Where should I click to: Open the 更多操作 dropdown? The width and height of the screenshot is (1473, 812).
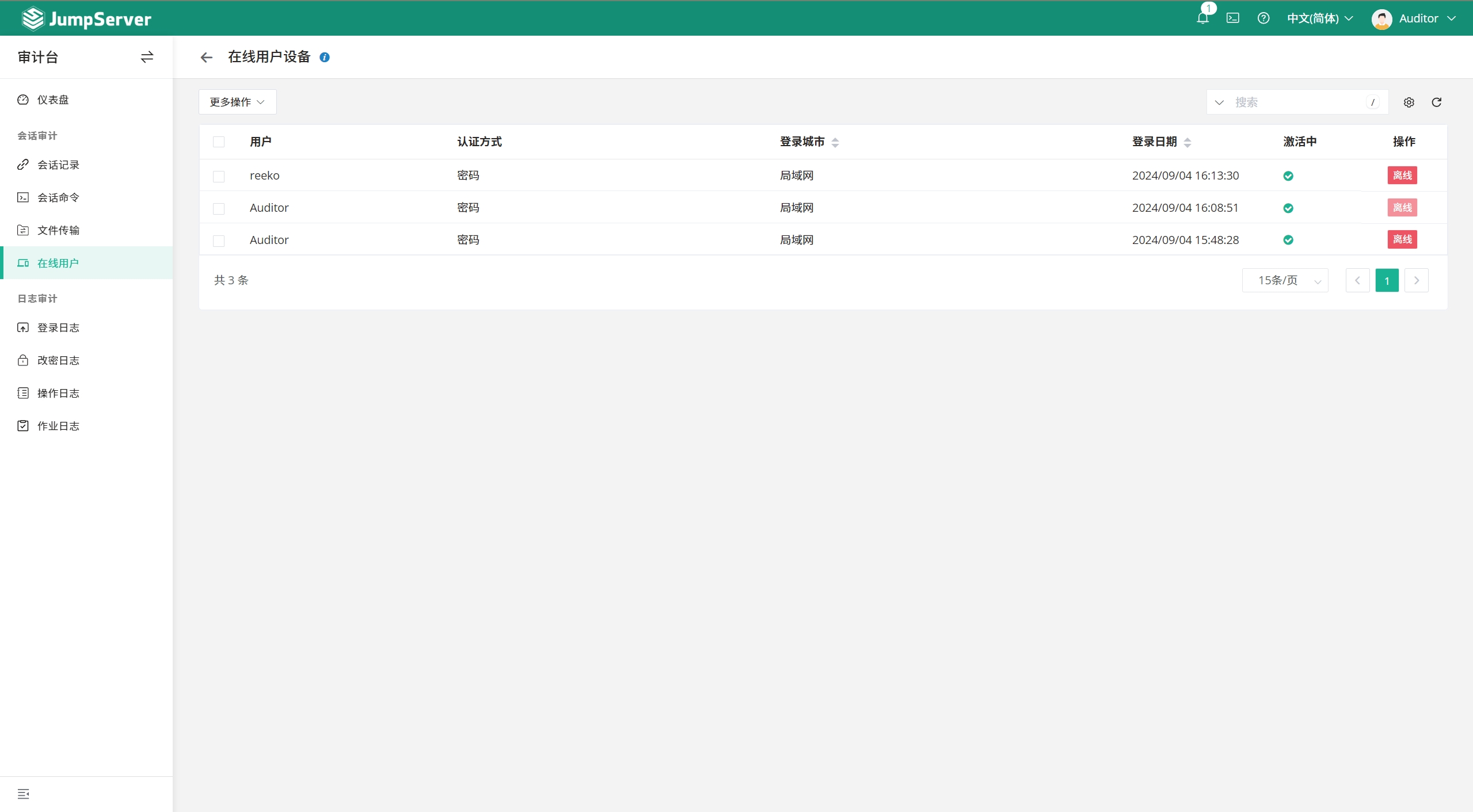[x=237, y=102]
